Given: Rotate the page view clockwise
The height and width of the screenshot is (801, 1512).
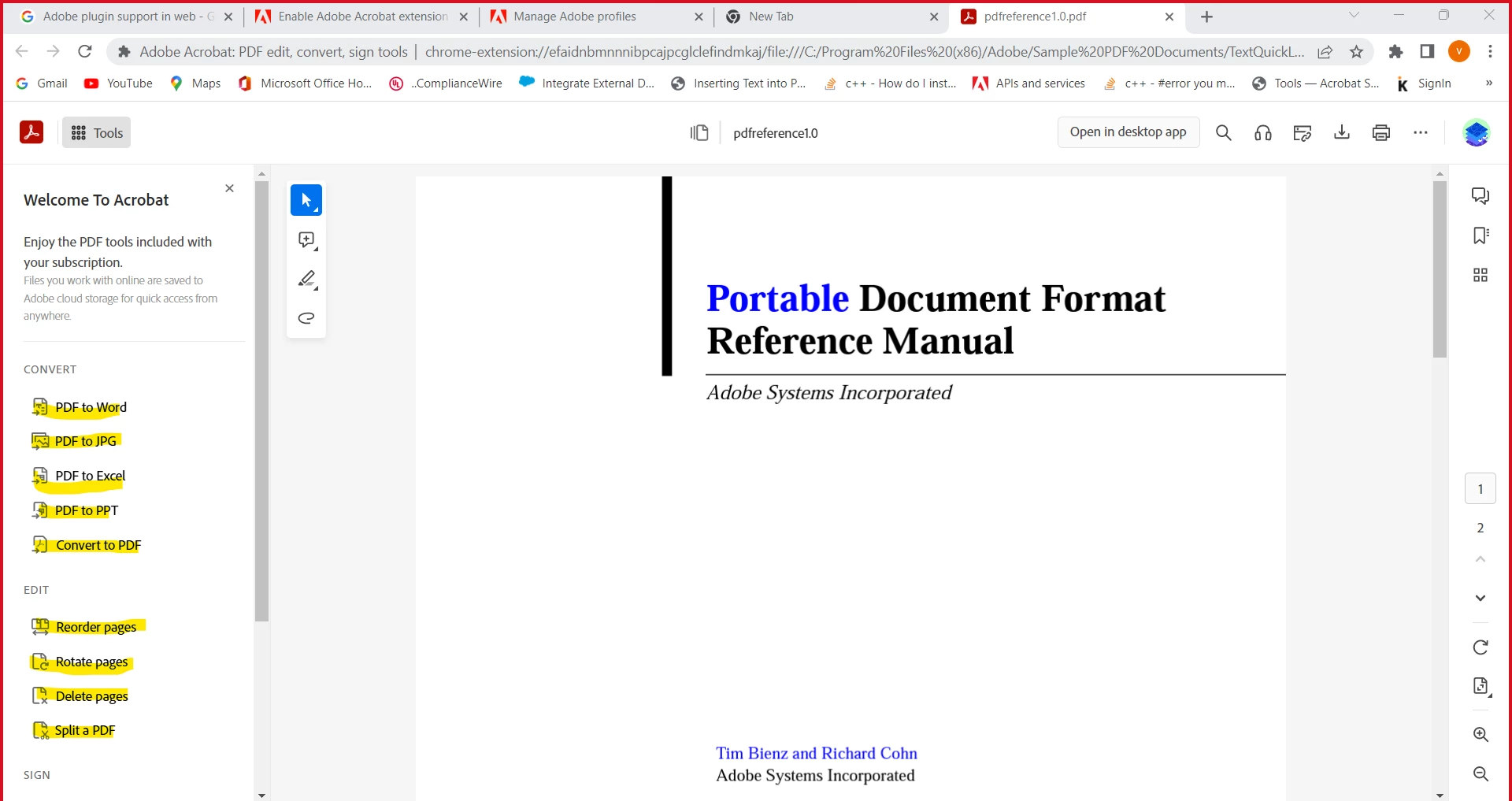Looking at the screenshot, I should (1480, 647).
